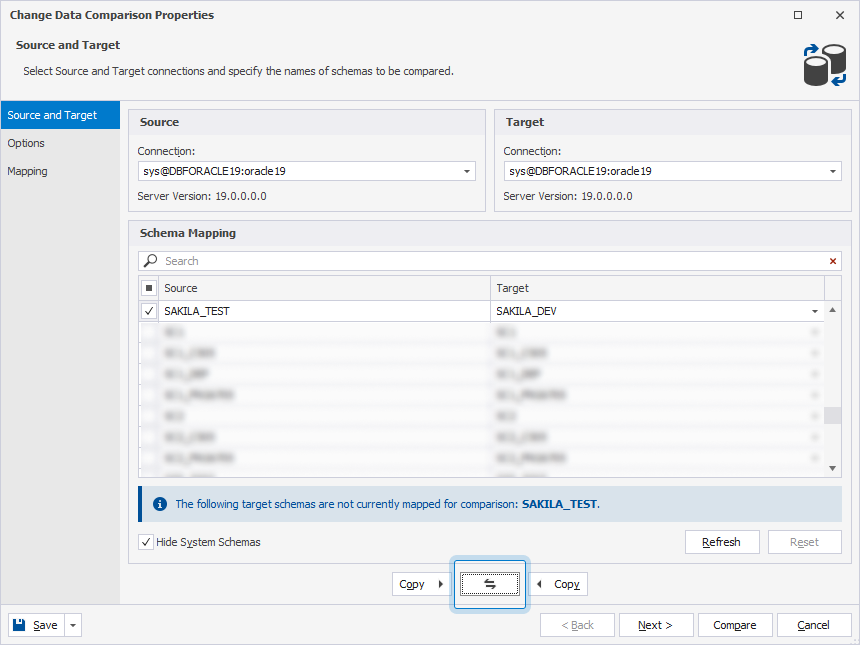Click the swap source and target button
The image size is (860, 645).
[x=490, y=584]
